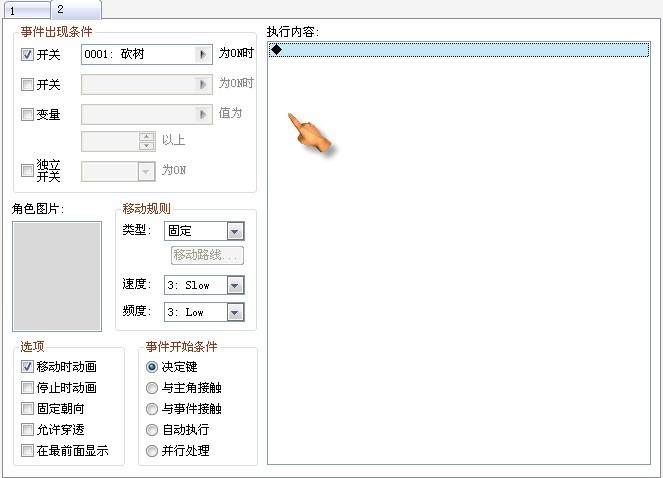Screen dimensions: 663x478
Task: Decrease variable value with down stepper arrow
Action: (147, 146)
